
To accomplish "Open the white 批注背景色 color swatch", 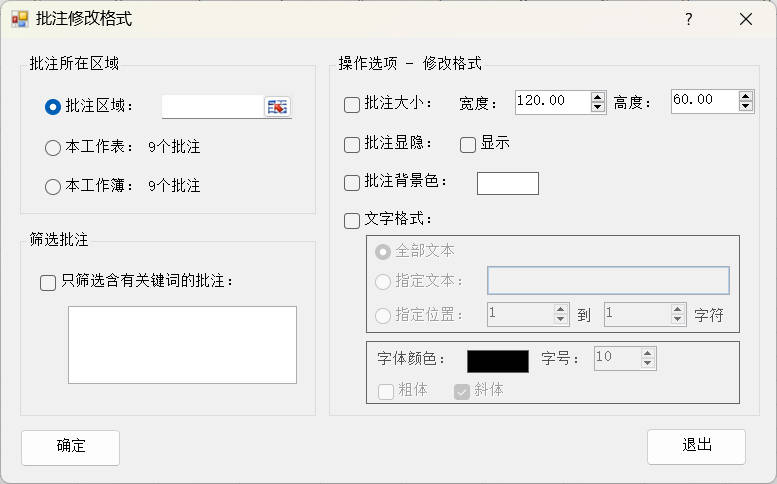I will pos(507,183).
